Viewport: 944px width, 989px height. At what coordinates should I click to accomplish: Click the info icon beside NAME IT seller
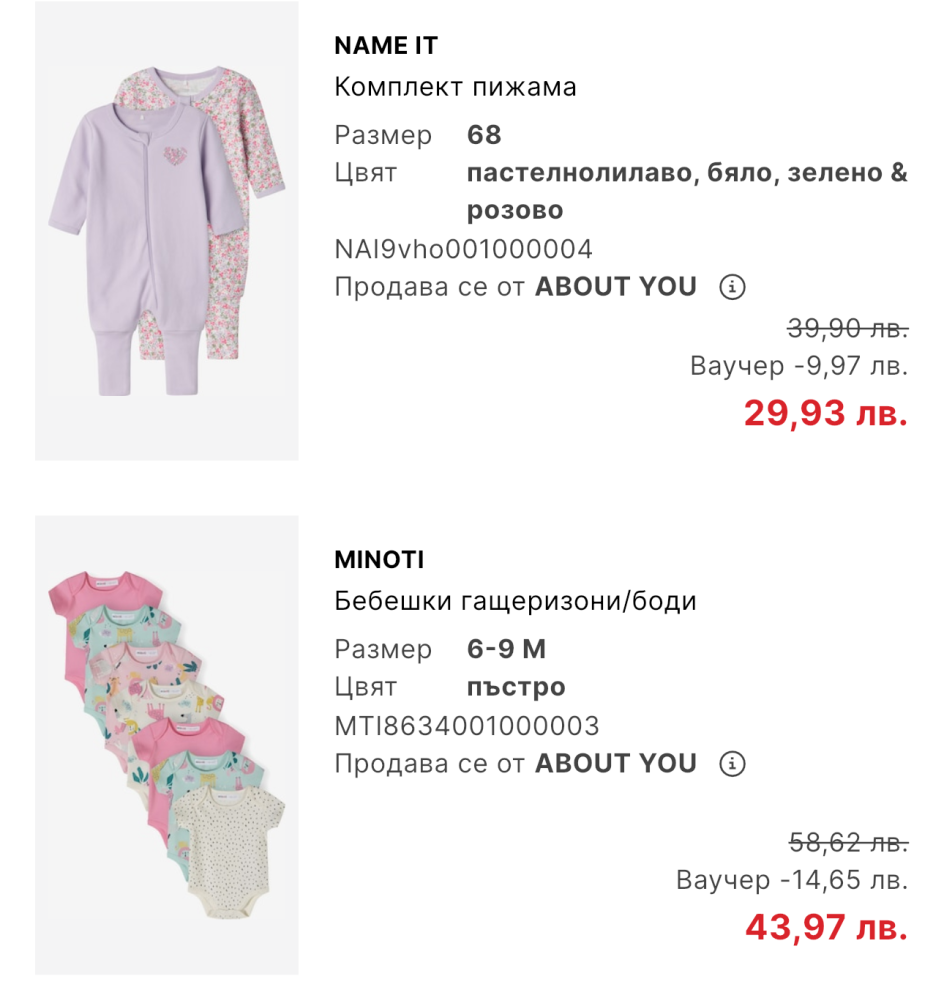pos(733,288)
